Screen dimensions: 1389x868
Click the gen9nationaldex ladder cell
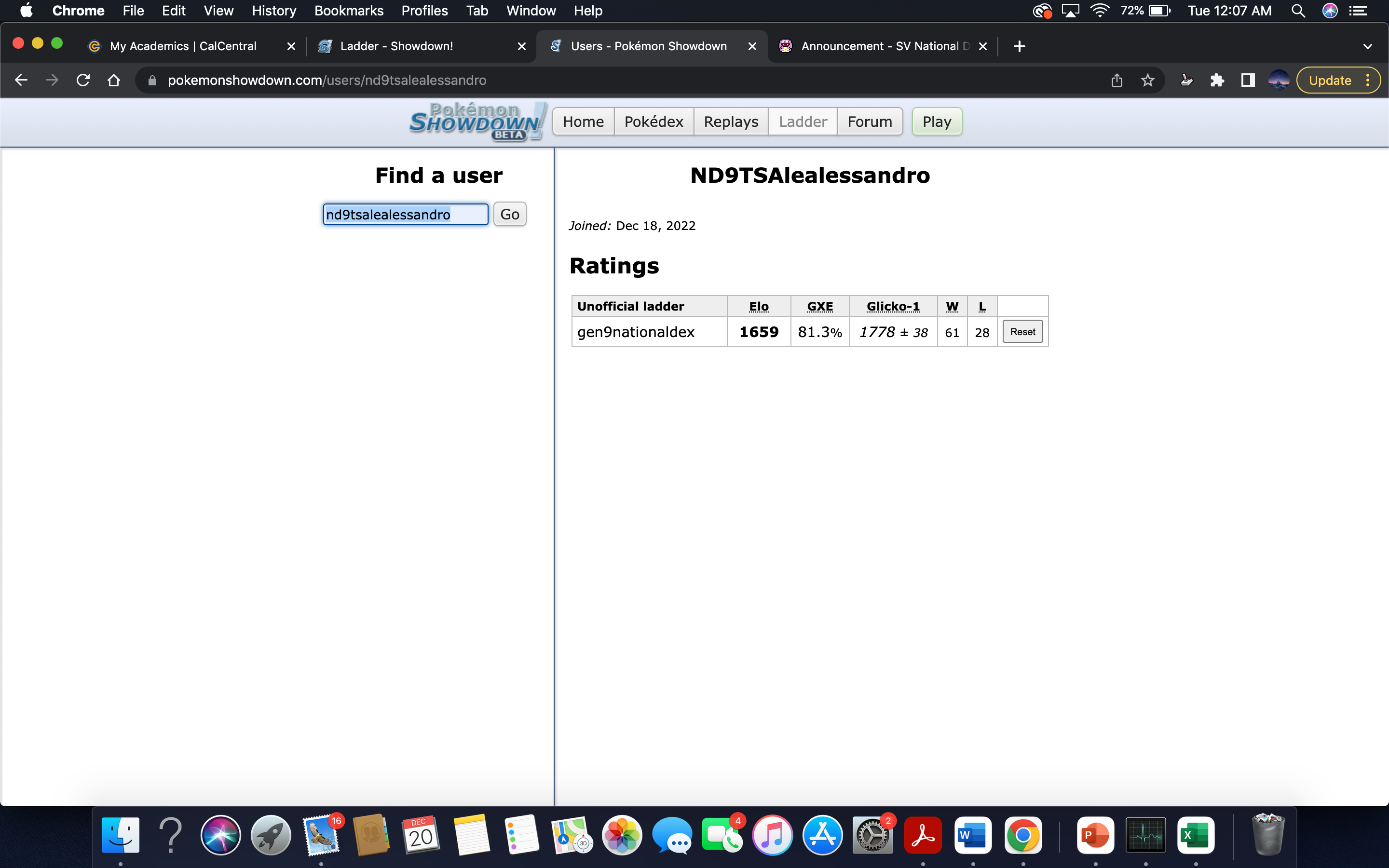click(x=649, y=332)
